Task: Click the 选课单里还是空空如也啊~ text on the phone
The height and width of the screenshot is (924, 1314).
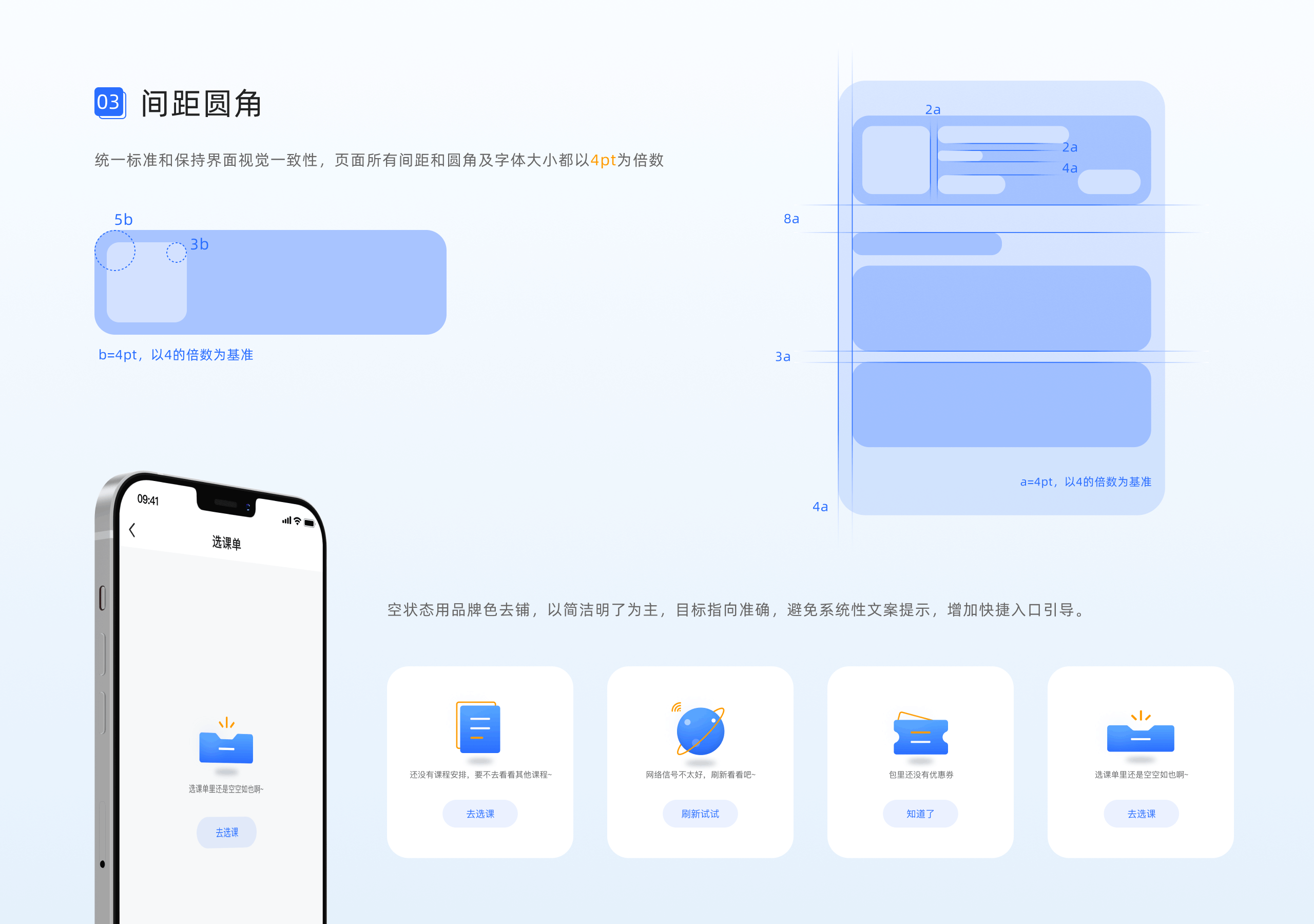Action: pyautogui.click(x=226, y=789)
